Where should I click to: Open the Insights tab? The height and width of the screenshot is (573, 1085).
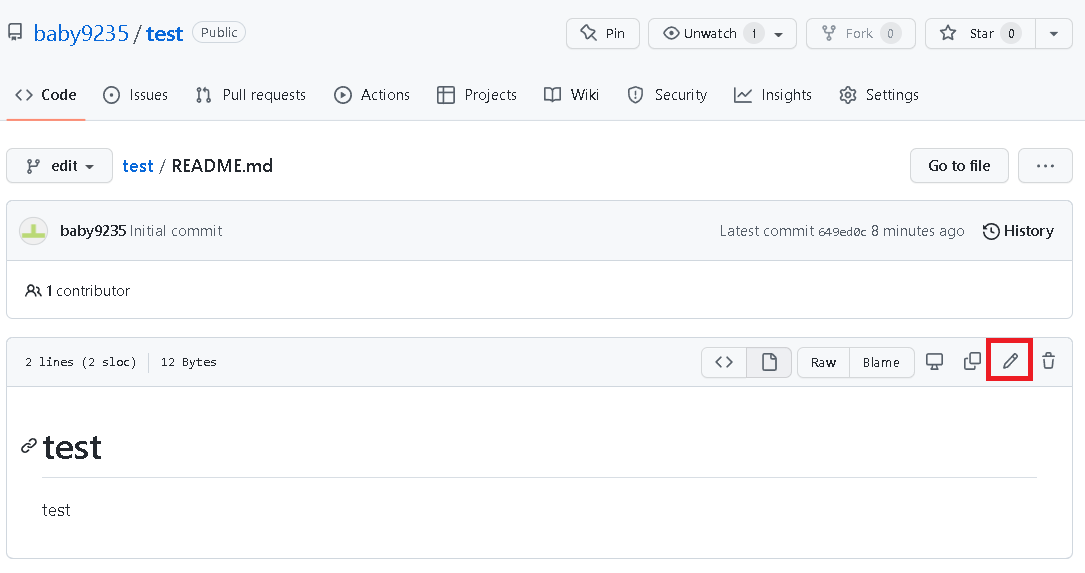tap(773, 95)
